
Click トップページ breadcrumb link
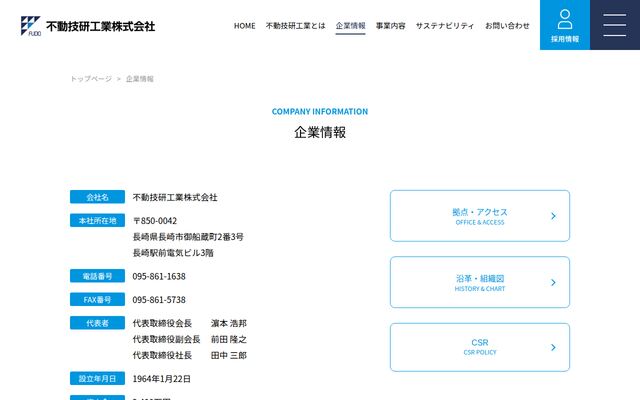91,79
